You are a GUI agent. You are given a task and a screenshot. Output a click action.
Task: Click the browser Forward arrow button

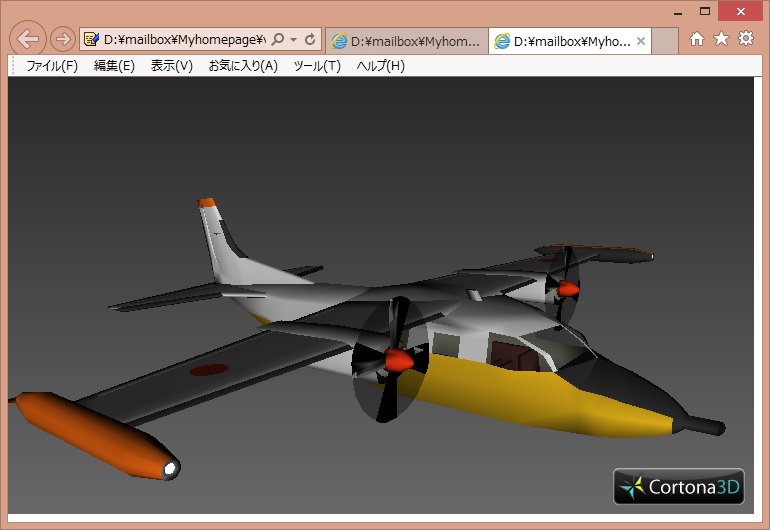[x=62, y=39]
